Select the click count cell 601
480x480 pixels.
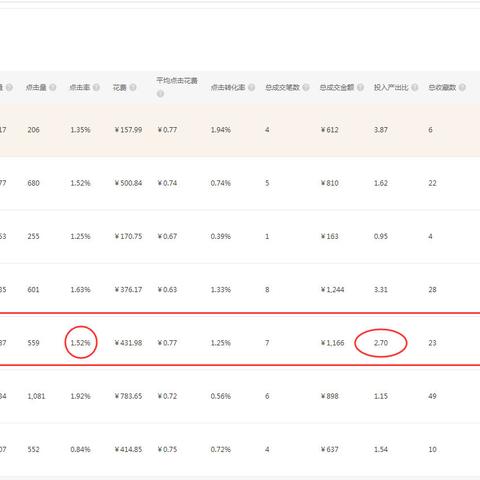[x=33, y=290]
